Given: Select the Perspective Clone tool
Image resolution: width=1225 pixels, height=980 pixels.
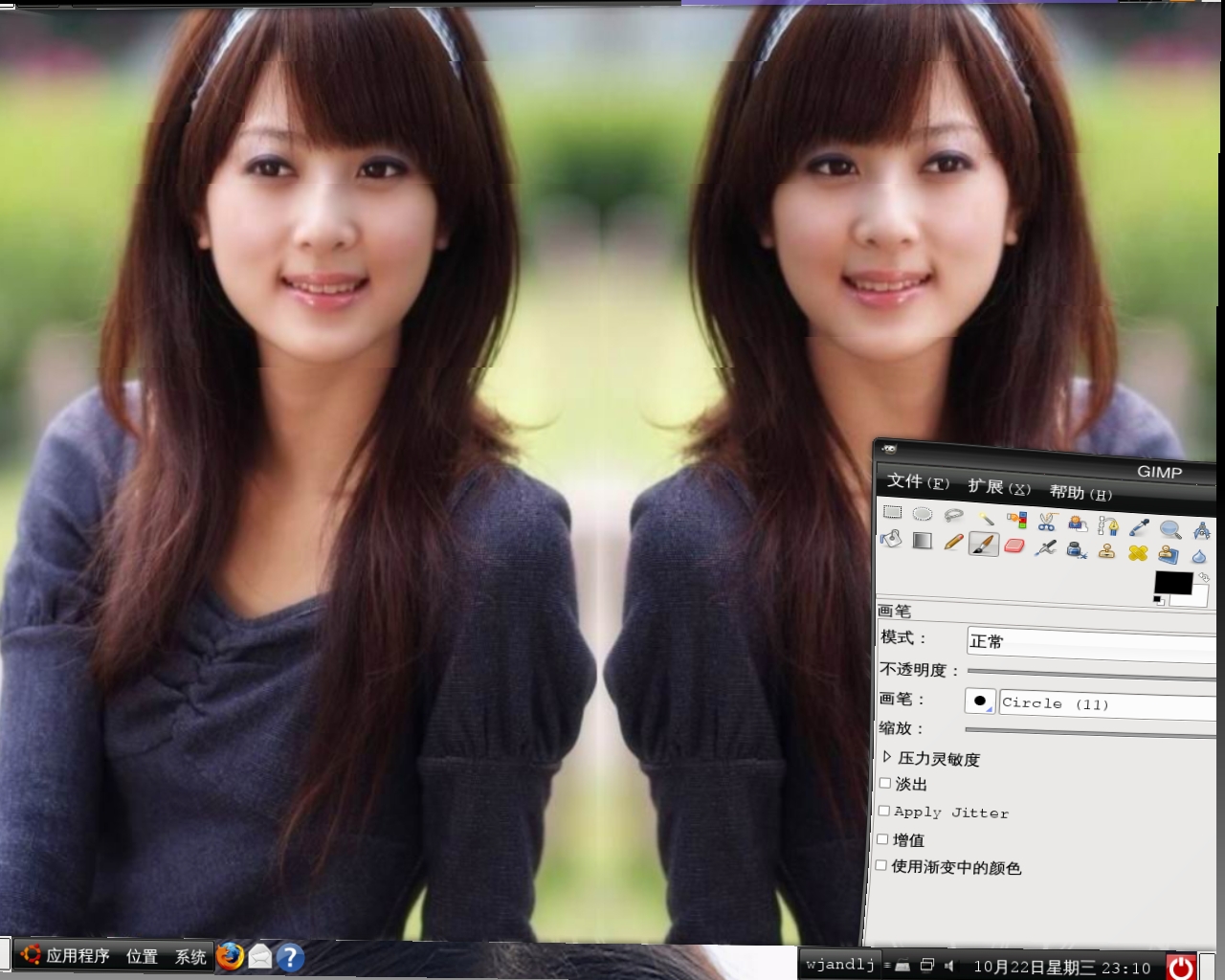Looking at the screenshot, I should click(x=1169, y=555).
